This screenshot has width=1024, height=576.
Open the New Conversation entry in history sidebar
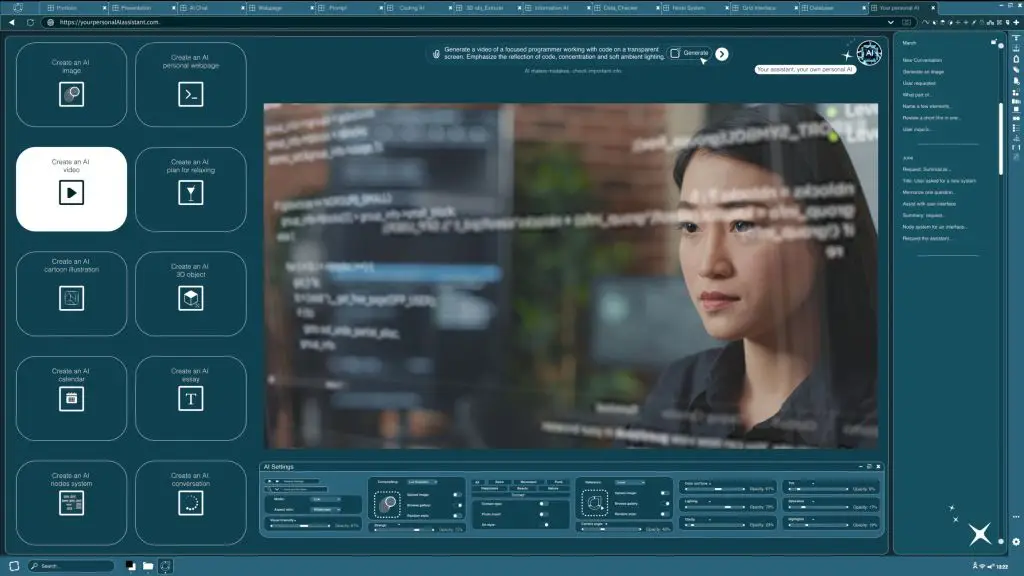click(x=924, y=60)
